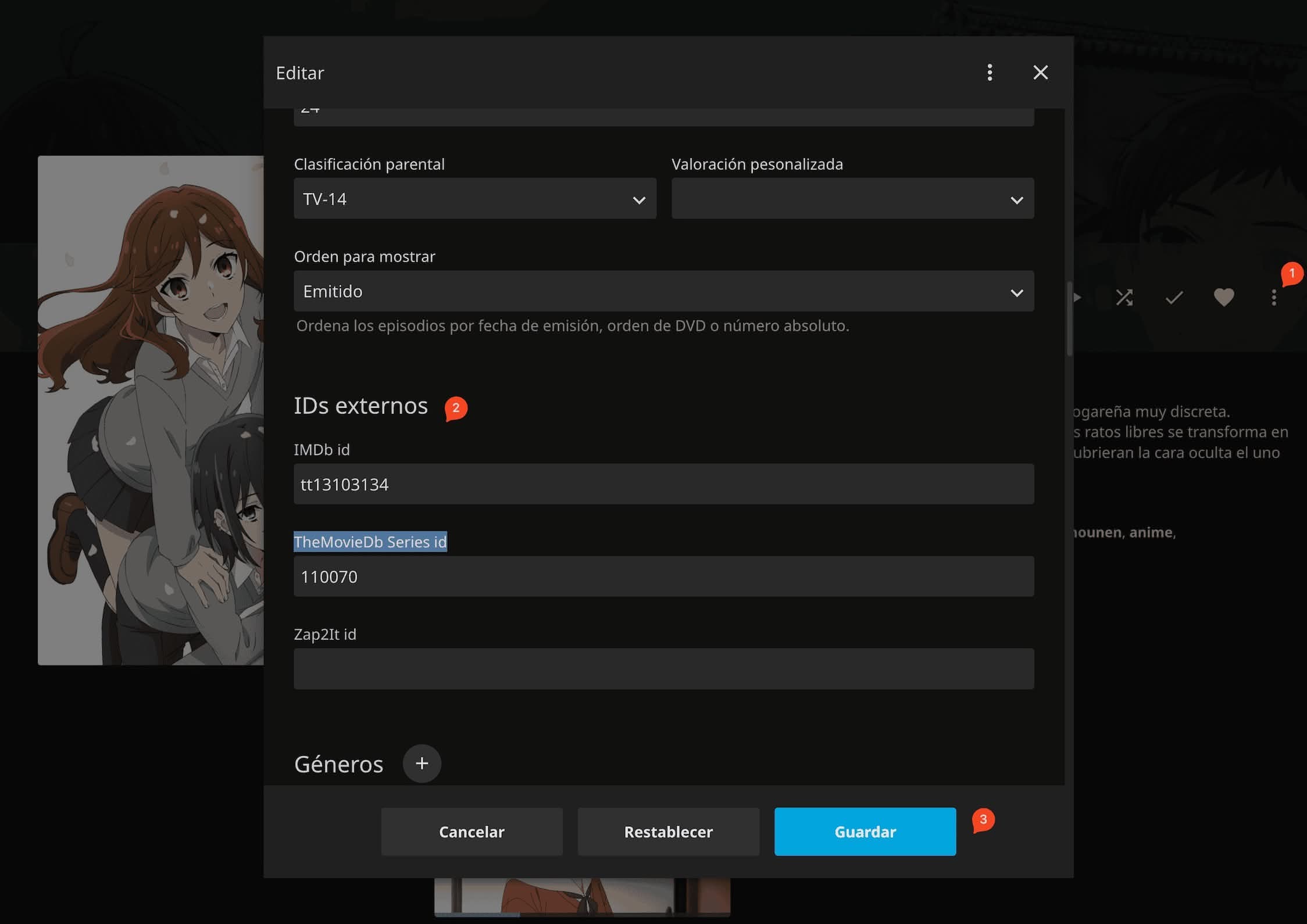Toggle the favorite heart icon
This screenshot has height=924, width=1307.
pos(1224,298)
